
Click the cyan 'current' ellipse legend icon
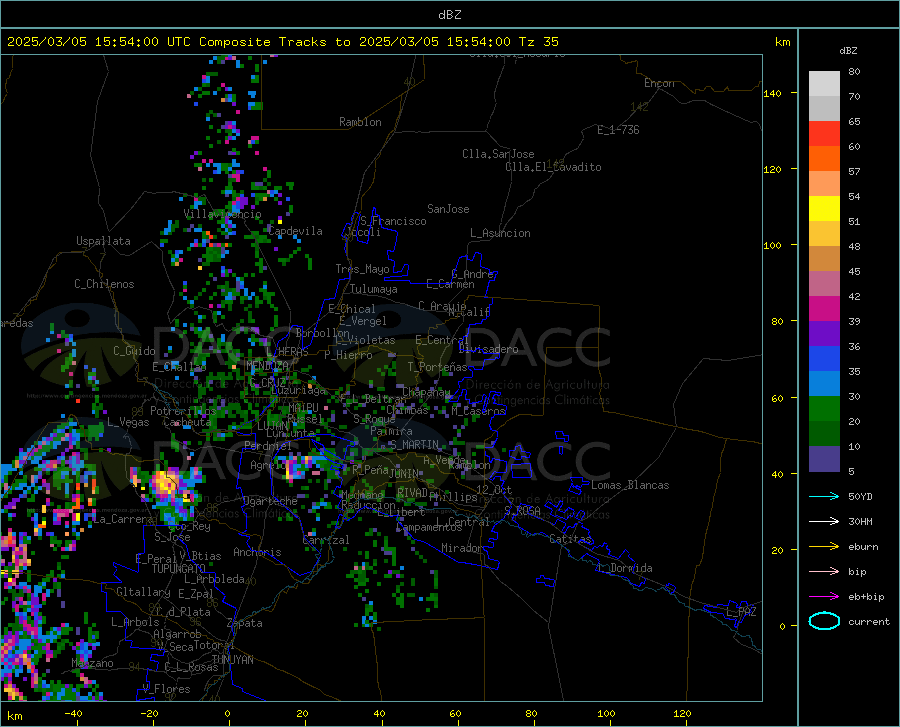824,621
